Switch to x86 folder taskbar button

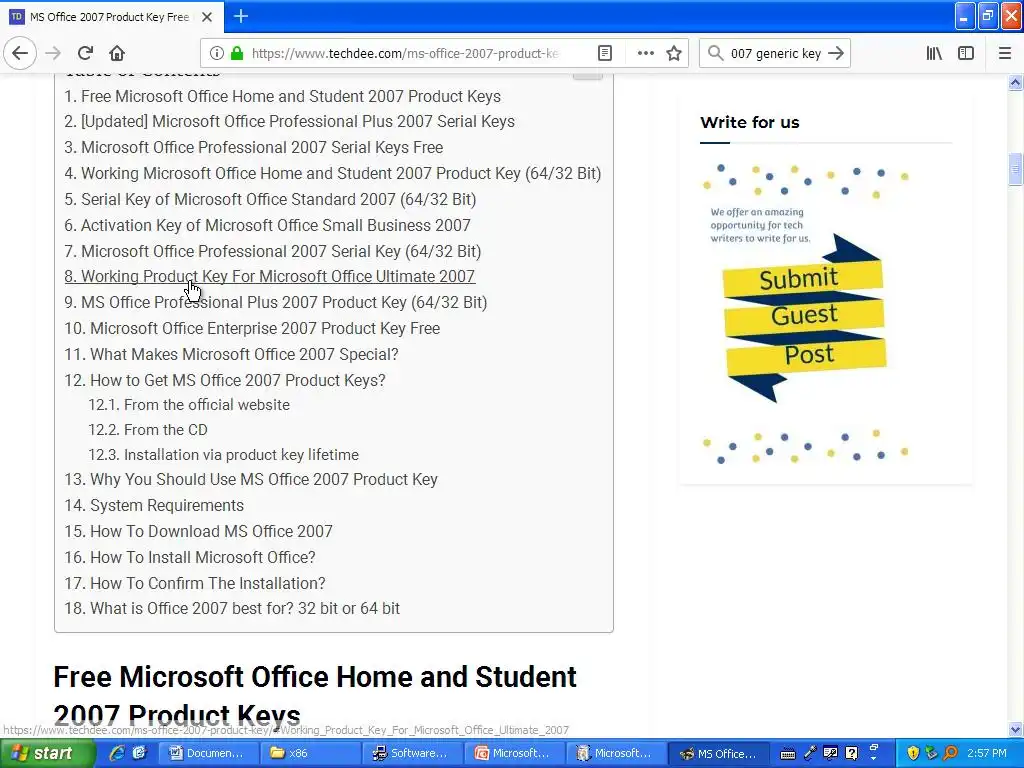[312, 754]
